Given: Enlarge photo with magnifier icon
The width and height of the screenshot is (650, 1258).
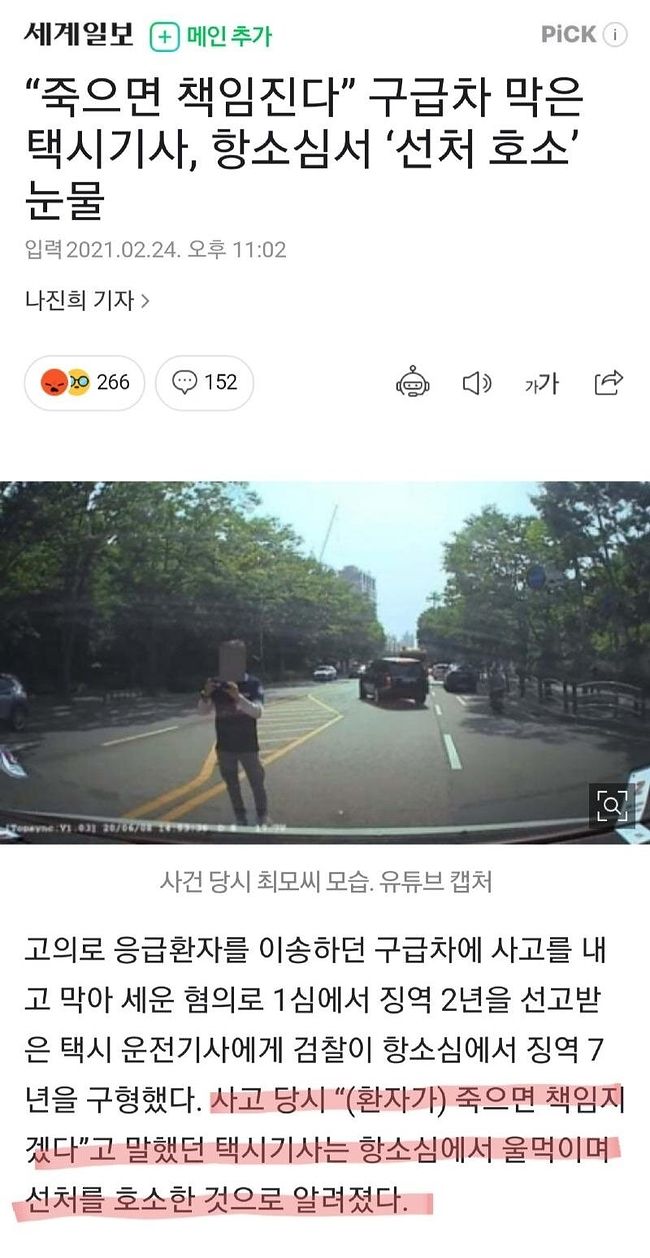Looking at the screenshot, I should tap(612, 806).
